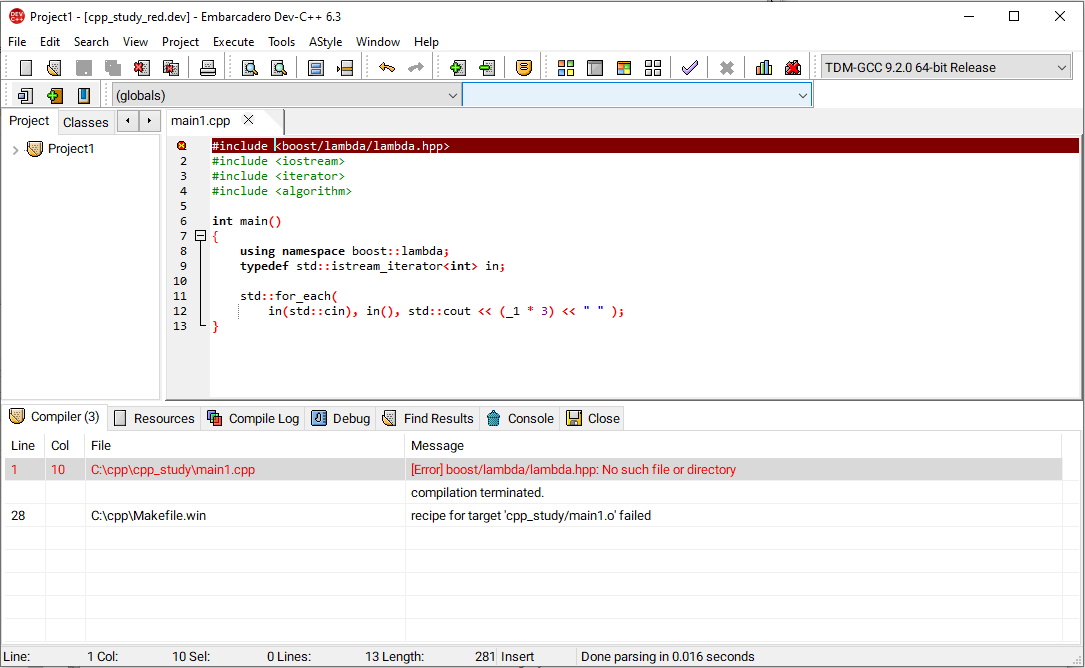Collapse the main() code fold at line 7

point(201,236)
